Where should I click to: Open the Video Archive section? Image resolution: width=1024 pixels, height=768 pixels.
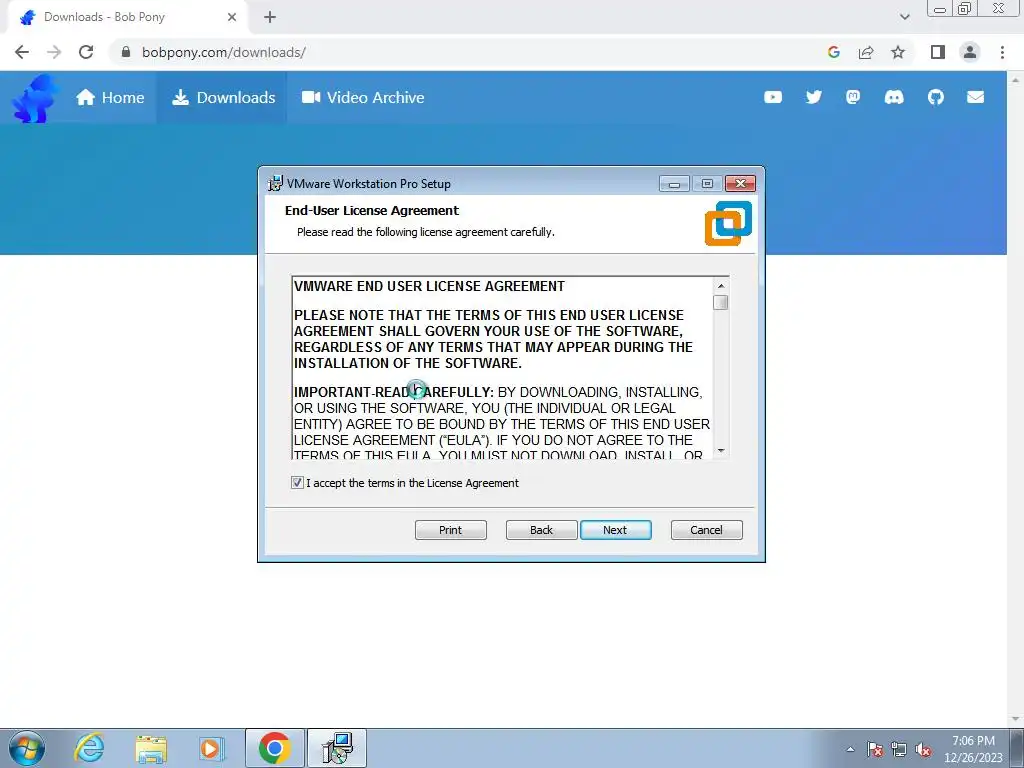click(x=363, y=97)
